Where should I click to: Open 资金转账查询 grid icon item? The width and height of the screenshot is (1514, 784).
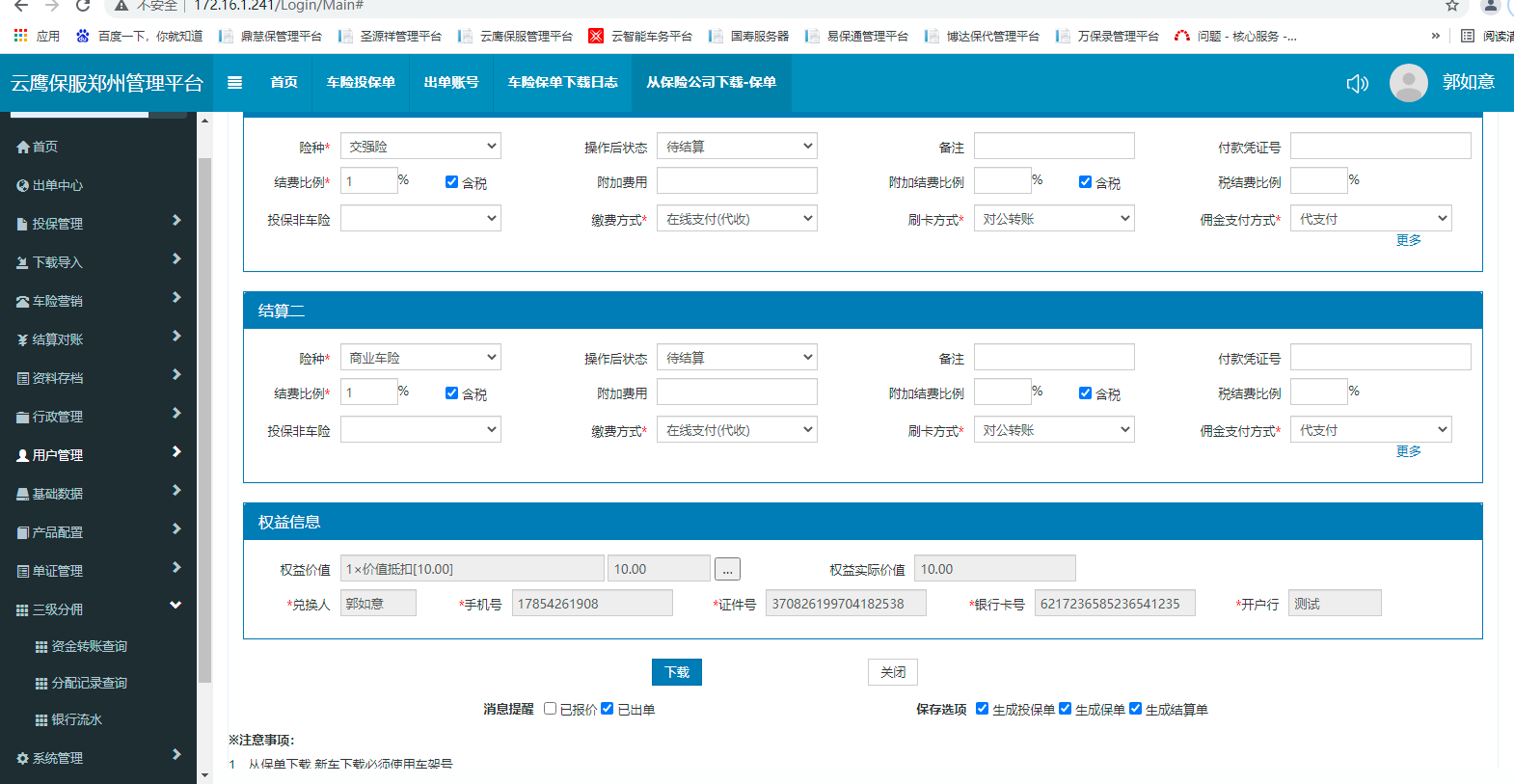(x=41, y=647)
